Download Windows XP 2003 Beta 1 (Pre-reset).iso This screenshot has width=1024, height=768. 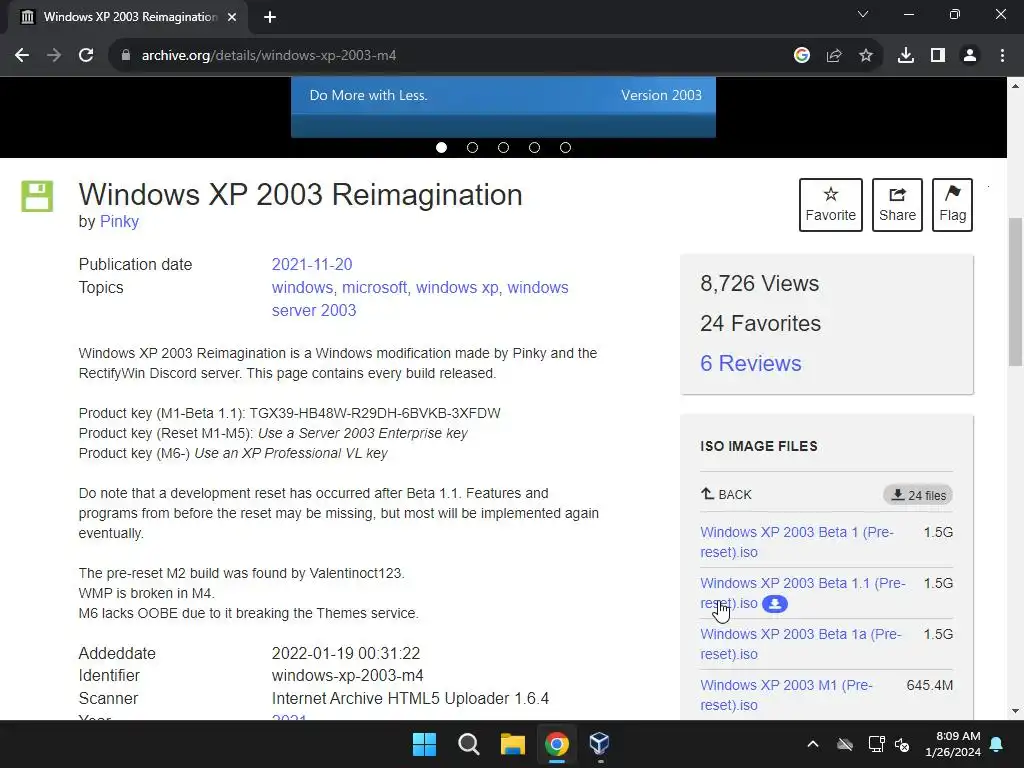click(797, 542)
